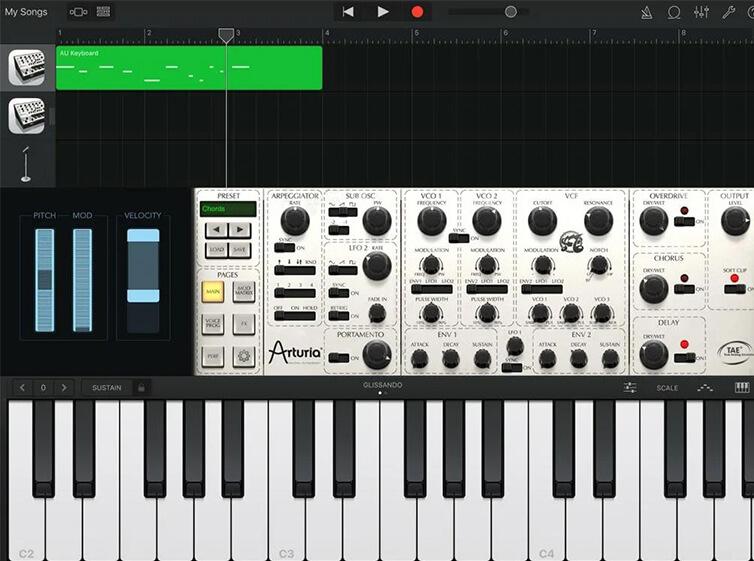Toggle LFO 2 sync switch
This screenshot has height=561, width=754.
[x=339, y=293]
